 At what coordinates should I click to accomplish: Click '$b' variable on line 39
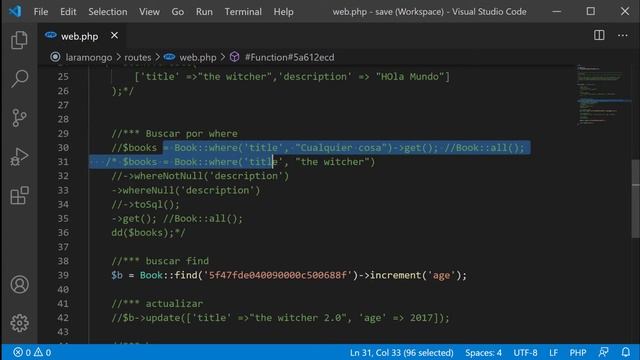click(117, 275)
